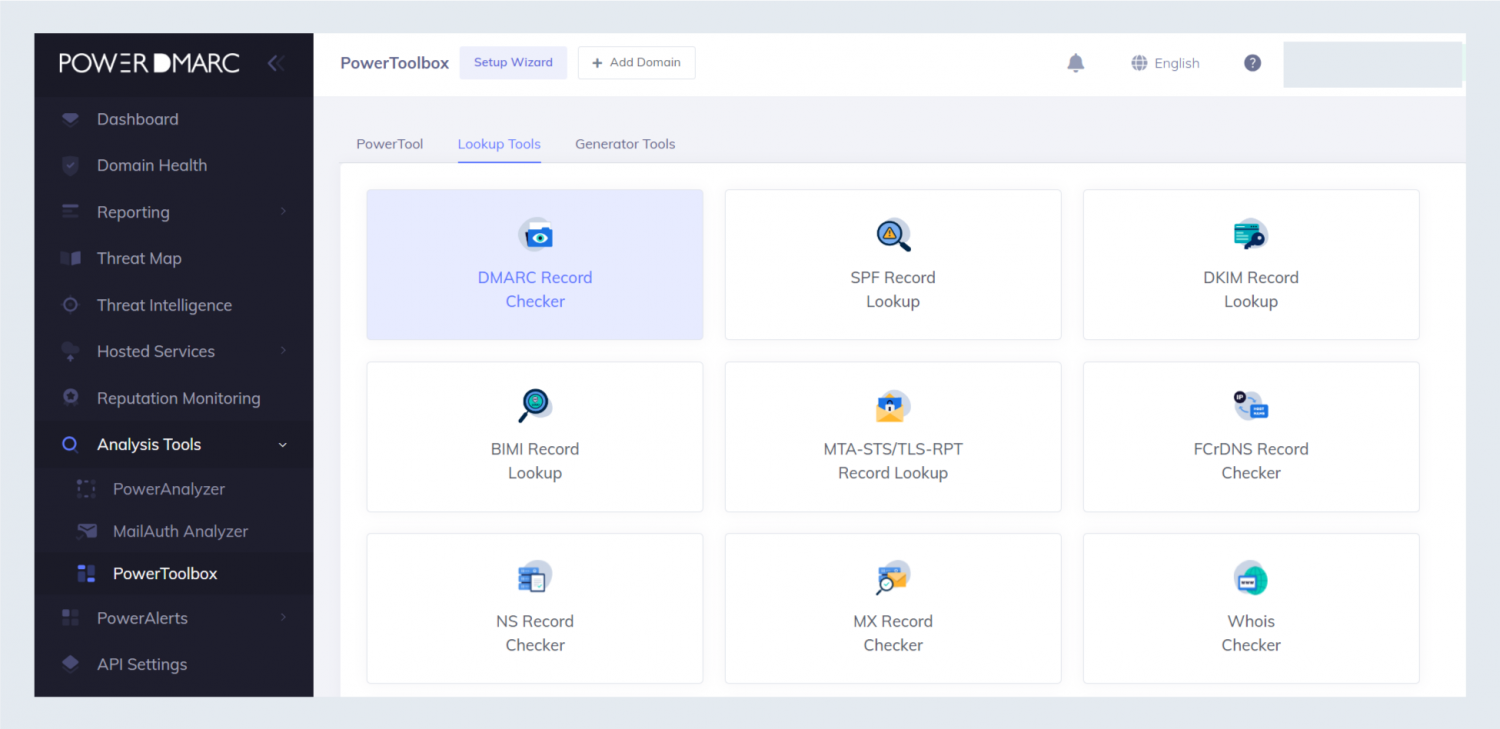Click the notification bell icon
The width and height of the screenshot is (1500, 729).
pyautogui.click(x=1075, y=63)
